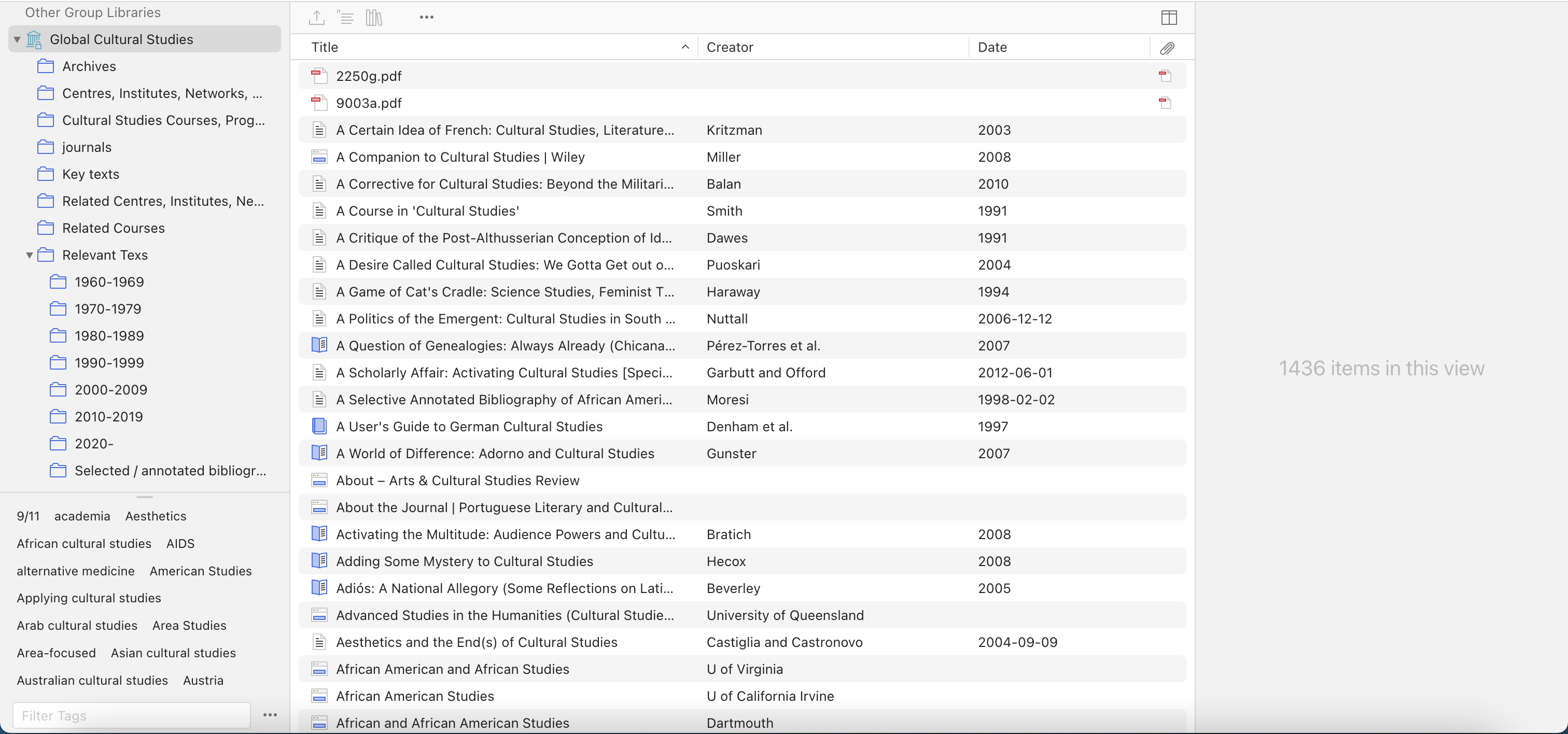Toggle Title column sort order arrow
The width and height of the screenshot is (1568, 734).
(x=685, y=48)
